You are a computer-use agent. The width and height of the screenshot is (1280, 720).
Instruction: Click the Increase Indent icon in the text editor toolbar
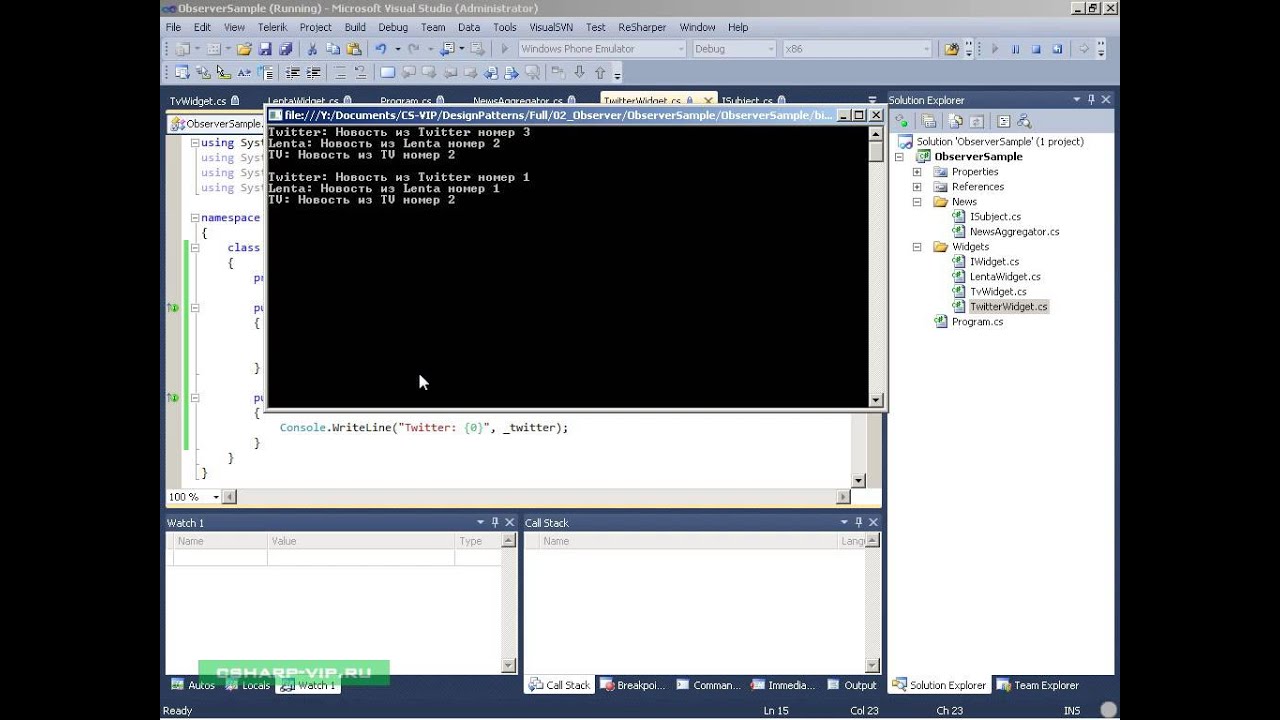pyautogui.click(x=313, y=73)
